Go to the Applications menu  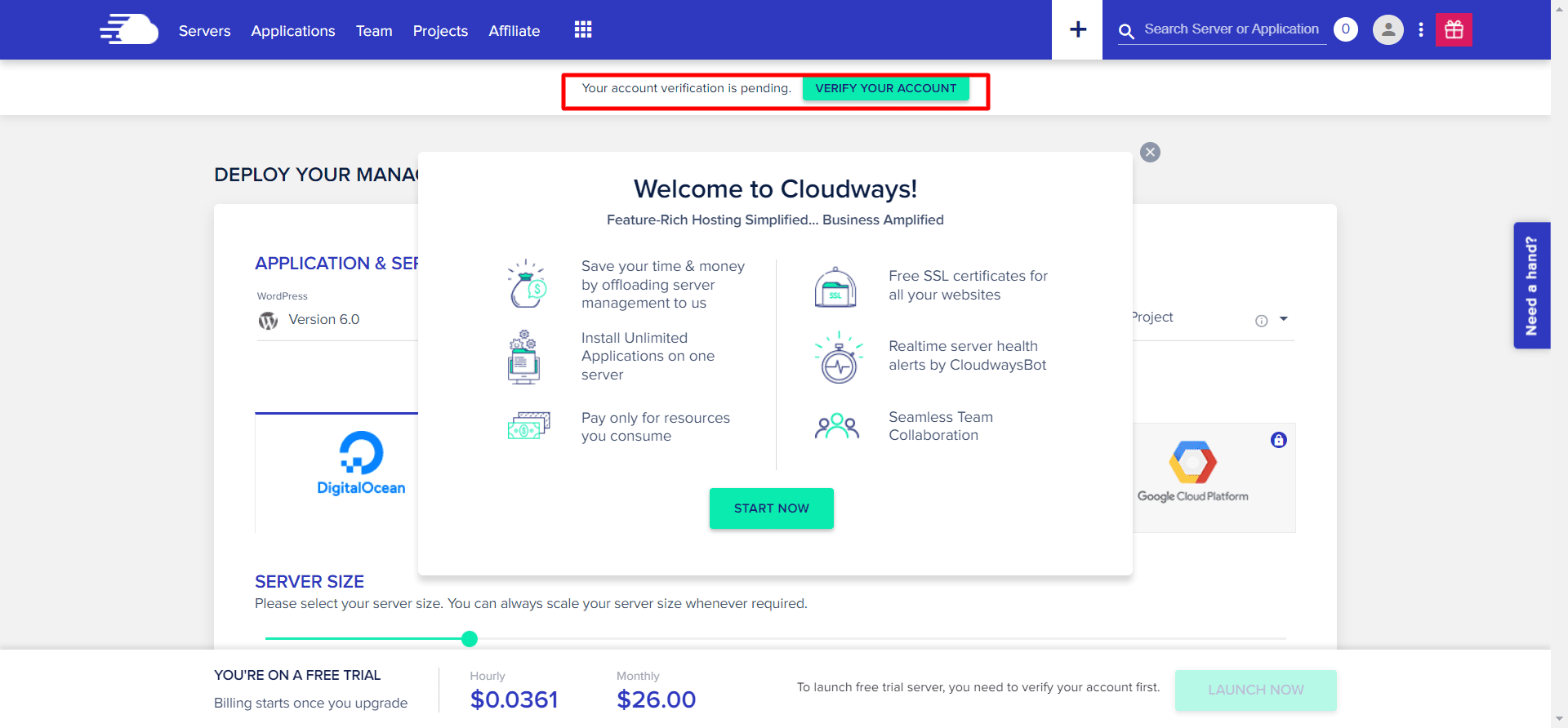click(x=292, y=31)
